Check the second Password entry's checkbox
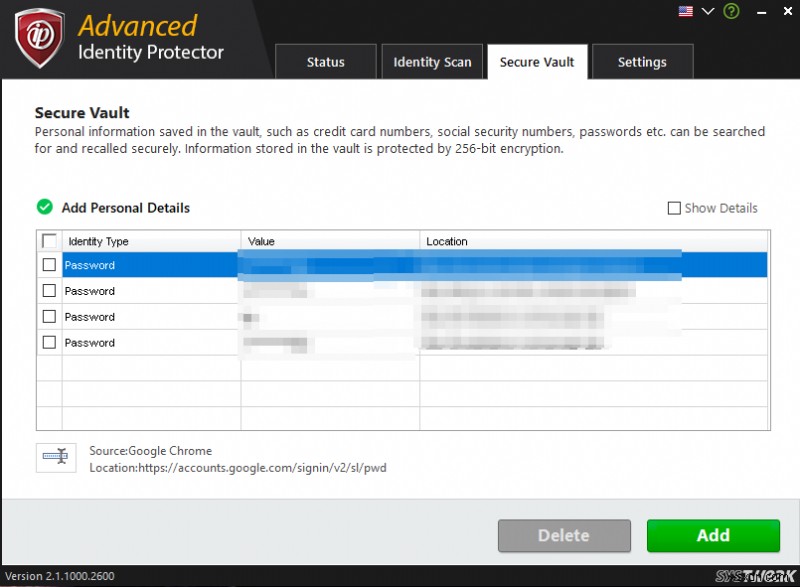The width and height of the screenshot is (800, 587). click(x=48, y=291)
